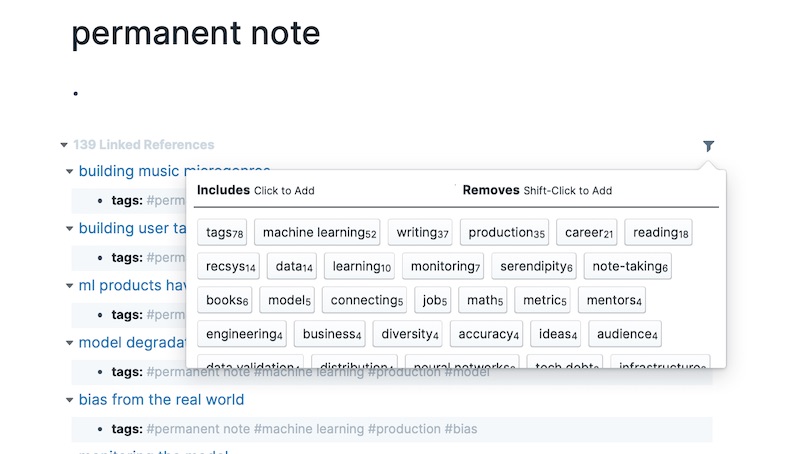Image resolution: width=800 pixels, height=454 pixels.
Task: Add the tags filter button
Action: (x=224, y=233)
